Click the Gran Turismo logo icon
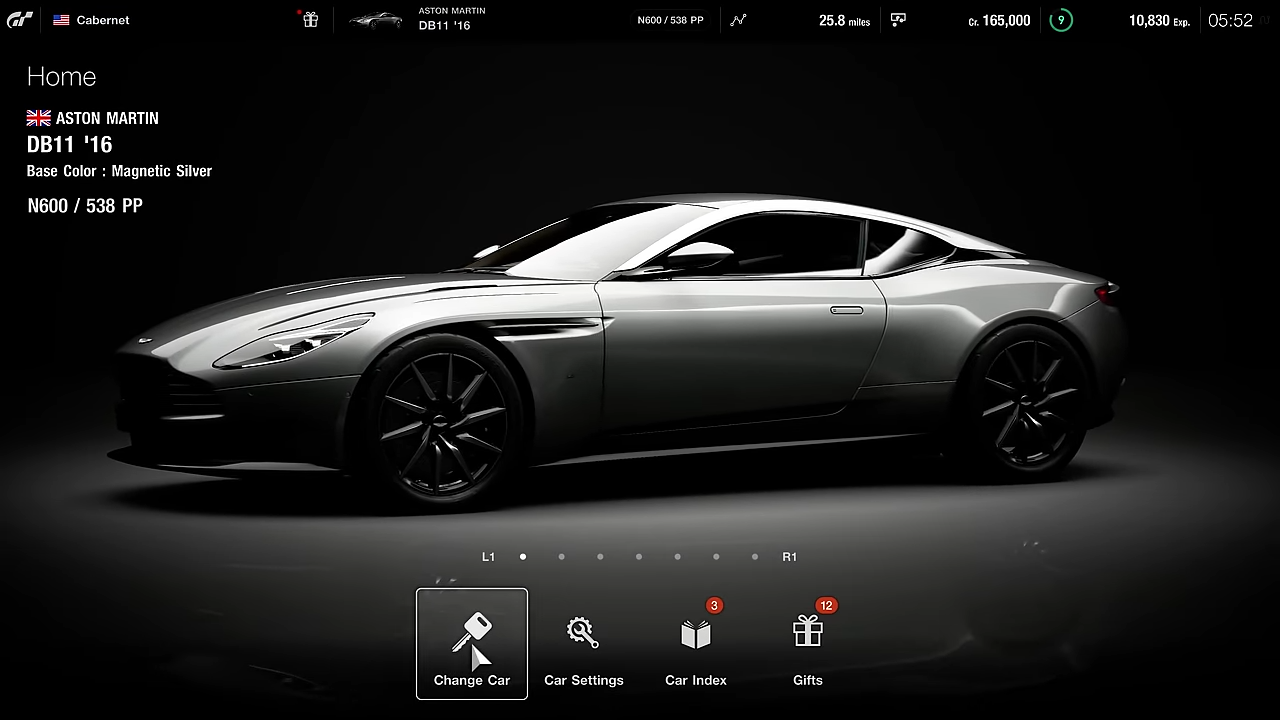This screenshot has width=1280, height=720. pos(20,20)
